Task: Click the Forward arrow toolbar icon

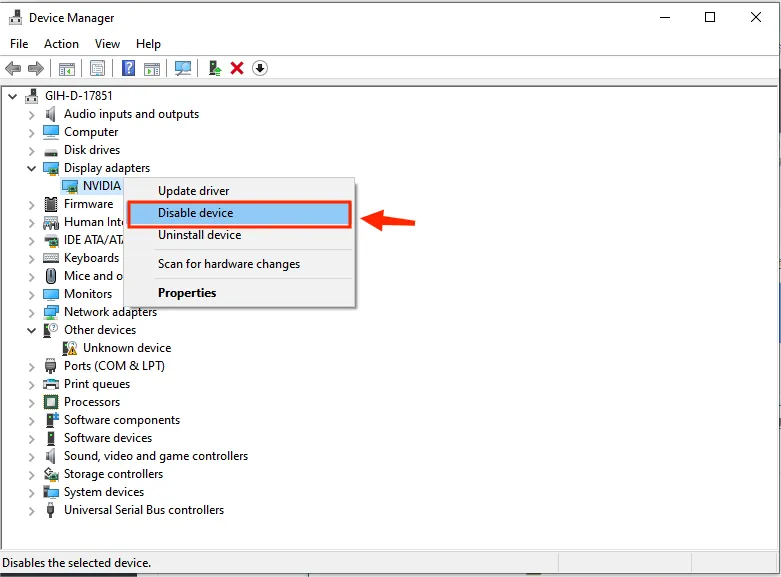Action: (35, 68)
